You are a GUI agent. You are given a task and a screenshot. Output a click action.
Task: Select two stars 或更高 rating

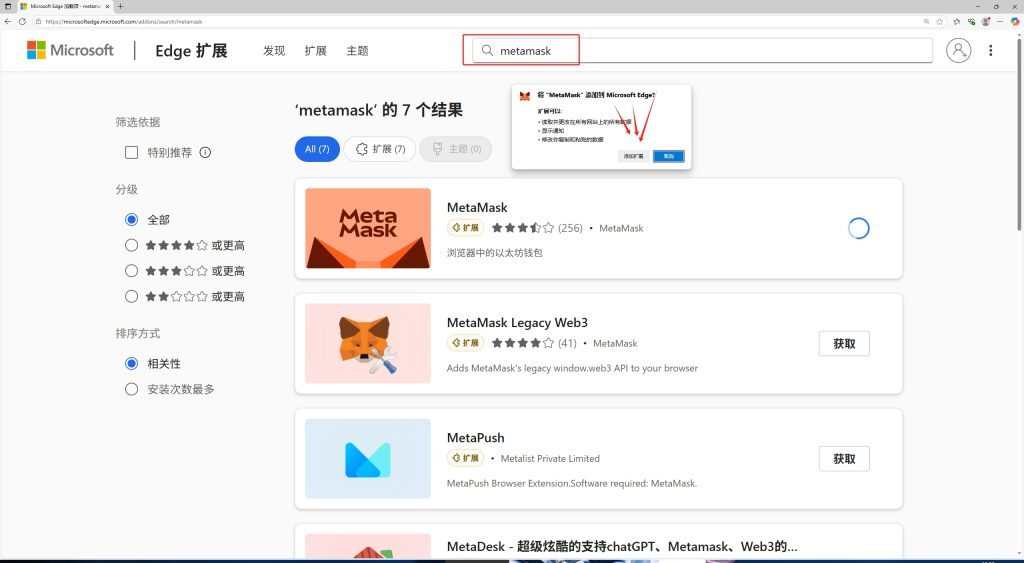[x=131, y=296]
